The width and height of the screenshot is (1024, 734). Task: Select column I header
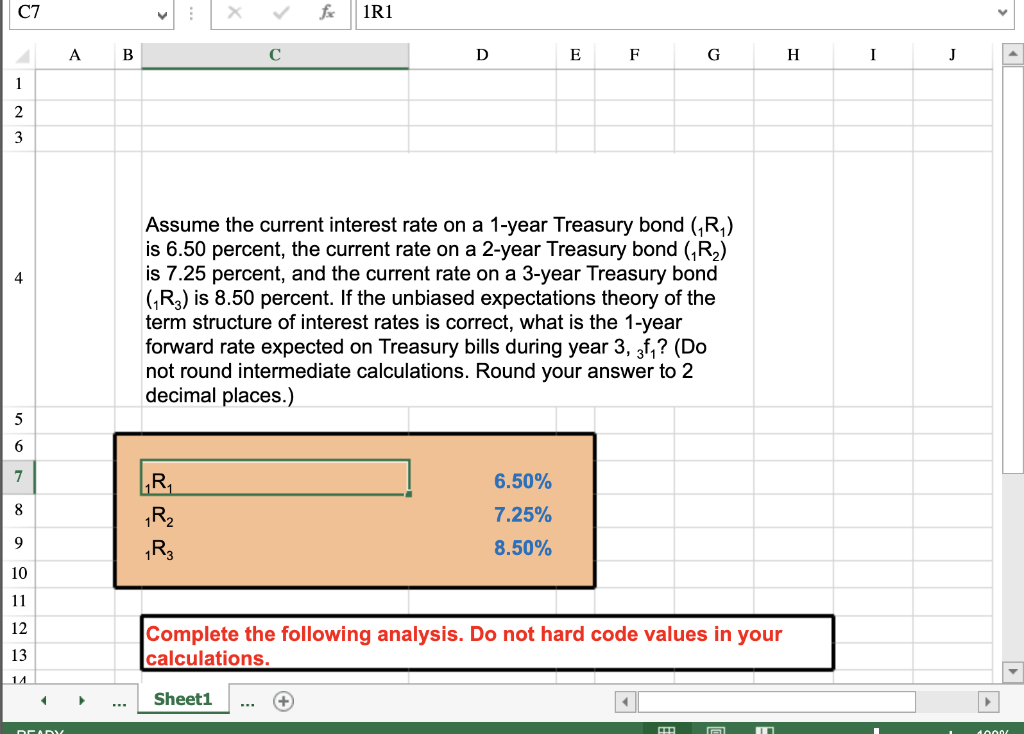point(873,56)
